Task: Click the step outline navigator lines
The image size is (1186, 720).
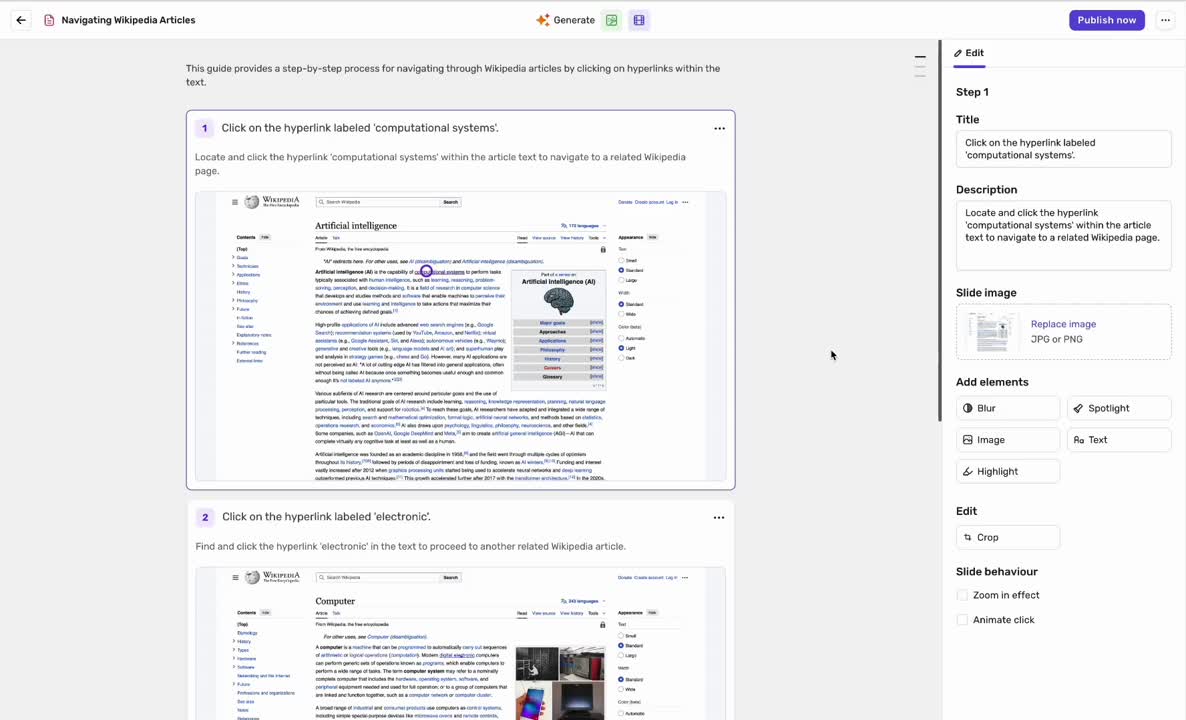Action: click(920, 67)
